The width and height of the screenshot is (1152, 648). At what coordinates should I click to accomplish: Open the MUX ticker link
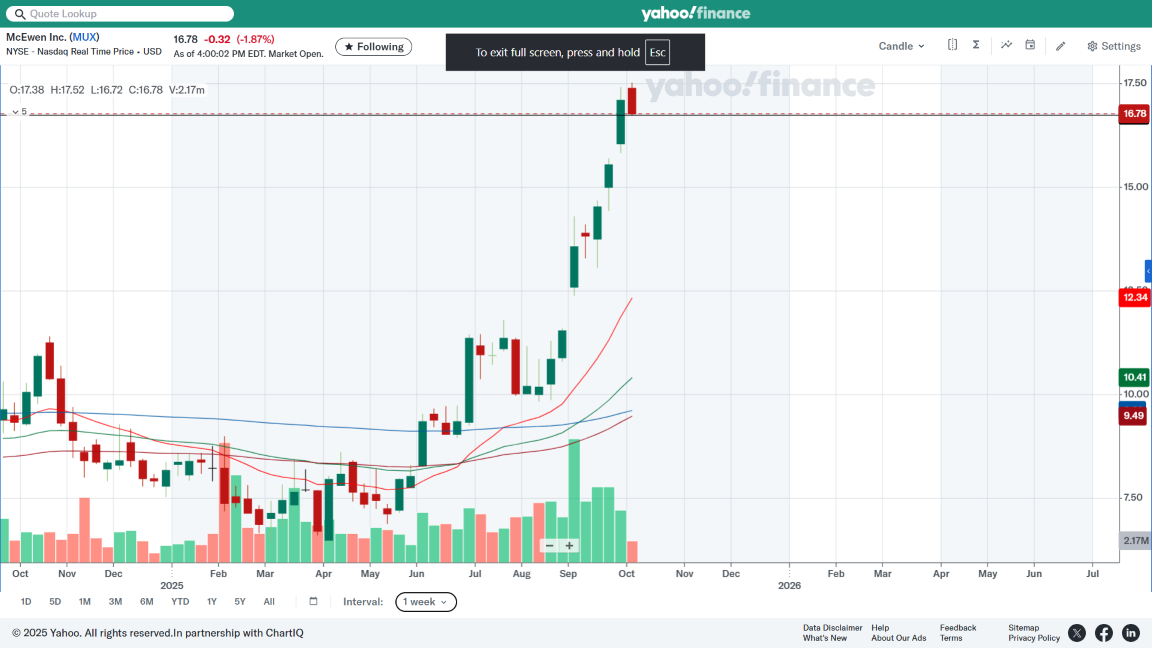(84, 37)
